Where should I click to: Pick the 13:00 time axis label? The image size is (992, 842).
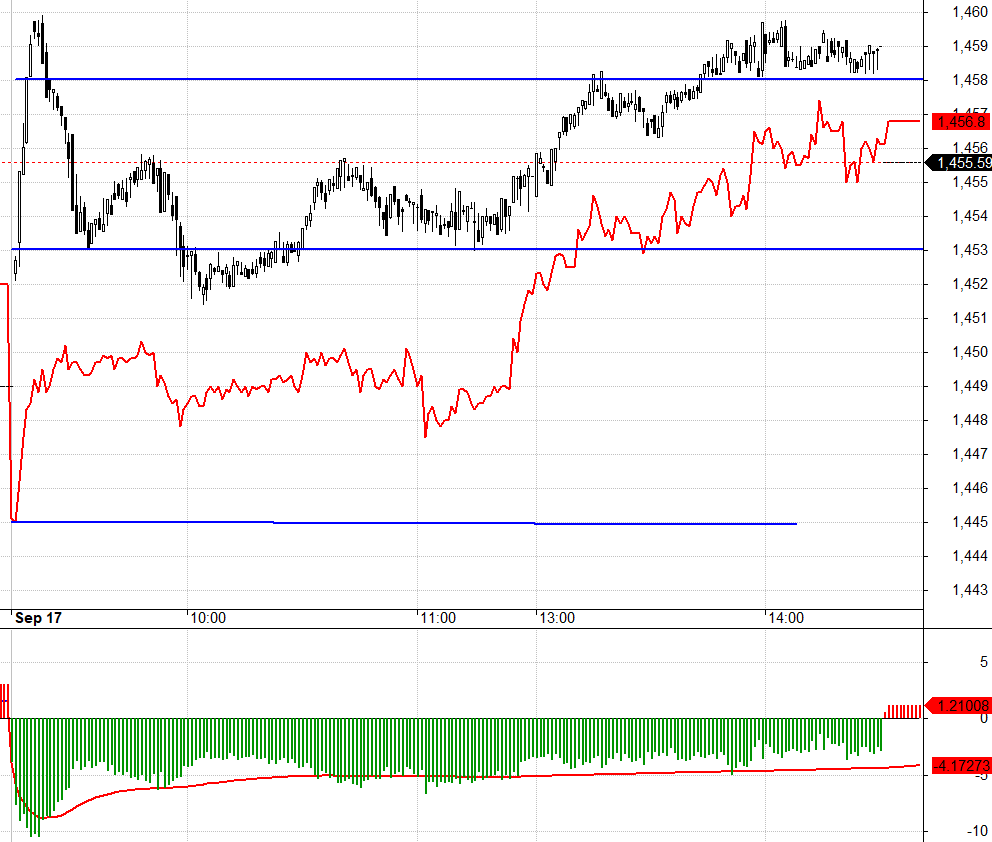[557, 618]
